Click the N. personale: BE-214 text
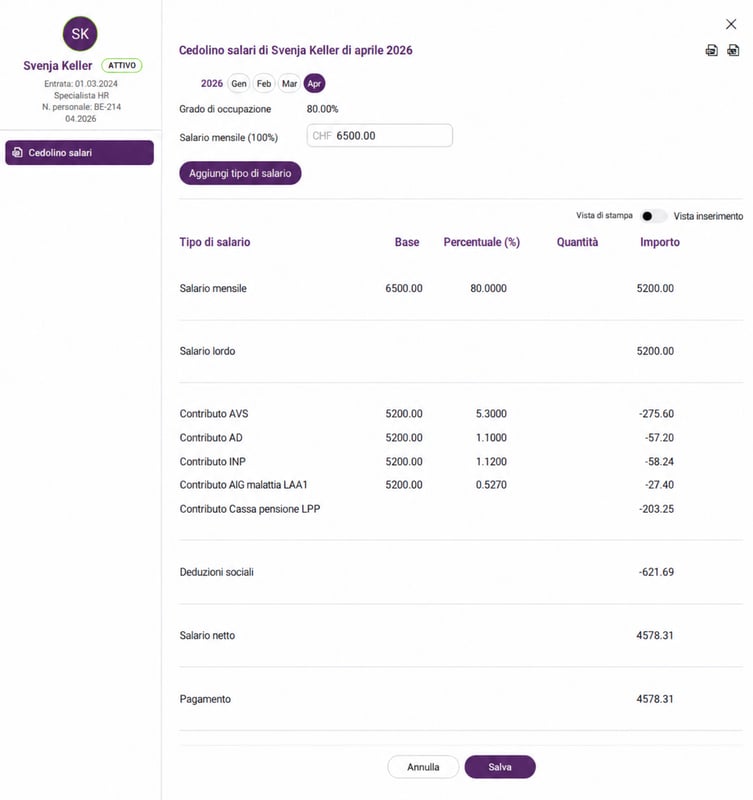 [x=82, y=107]
